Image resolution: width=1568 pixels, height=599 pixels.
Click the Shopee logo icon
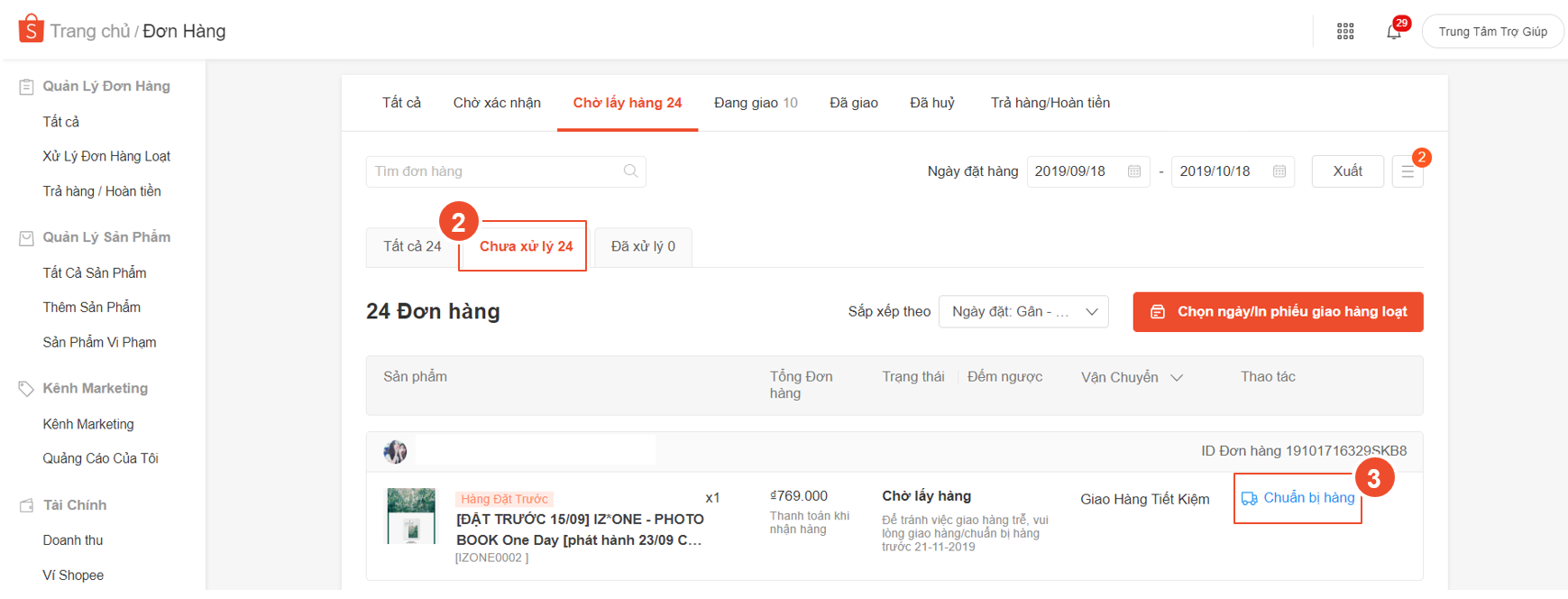pos(31,29)
